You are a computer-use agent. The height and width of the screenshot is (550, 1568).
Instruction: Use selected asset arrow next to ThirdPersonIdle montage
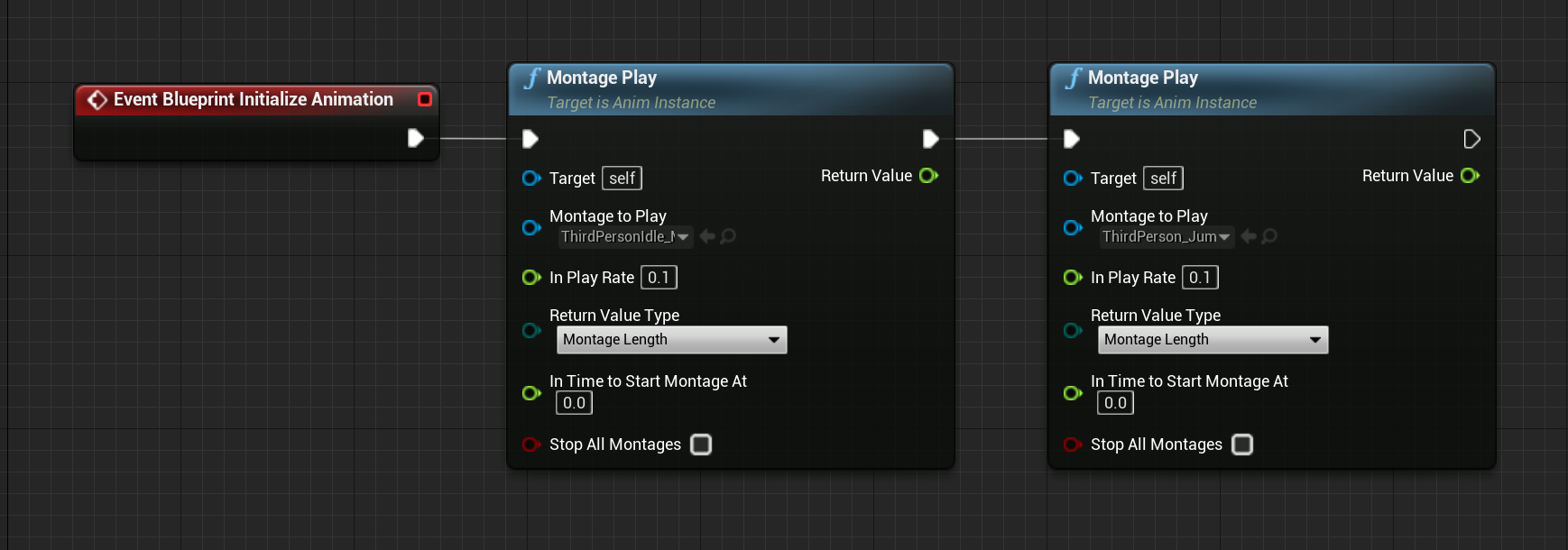(x=707, y=236)
